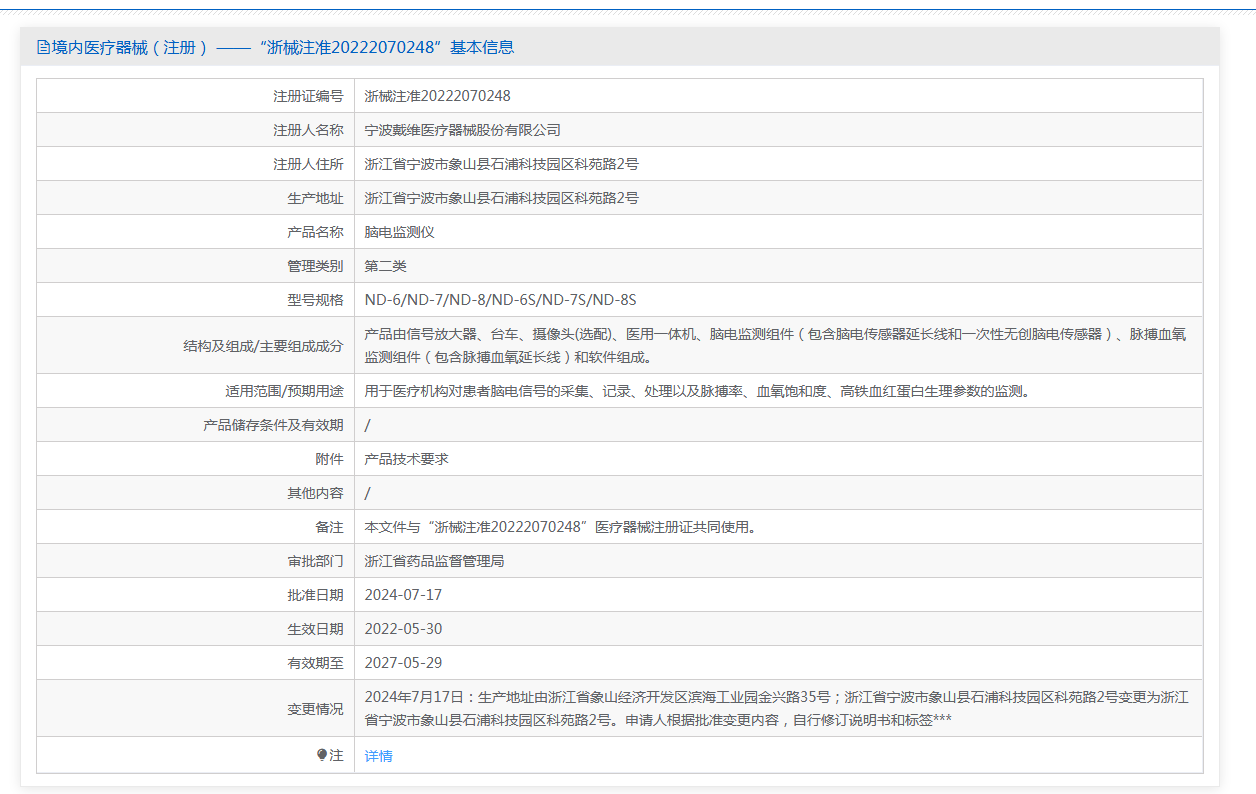Click the 适用范围/预期用途 label
This screenshot has height=794, width=1256.
[x=284, y=391]
